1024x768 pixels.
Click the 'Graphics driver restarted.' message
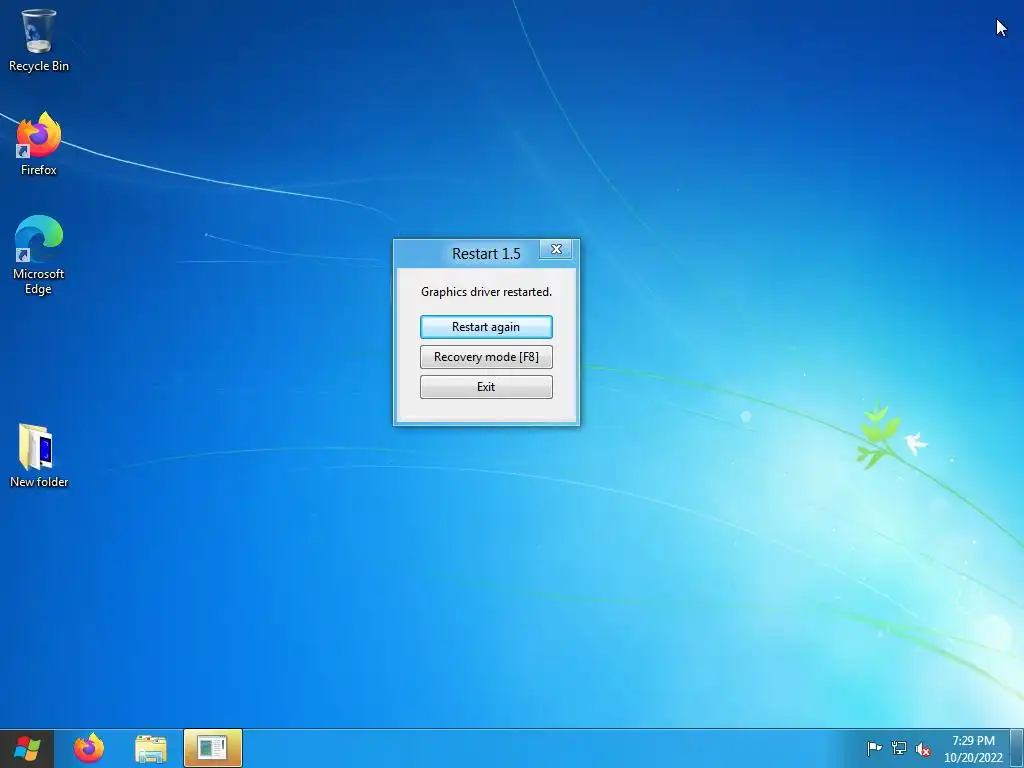click(486, 292)
